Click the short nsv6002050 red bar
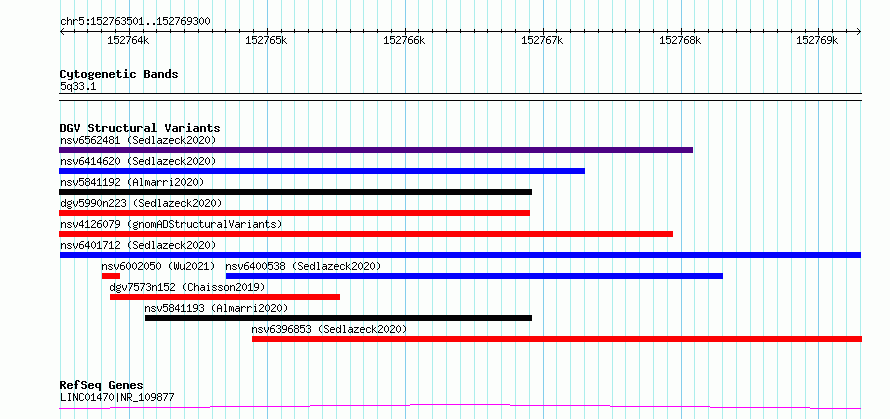 coord(111,276)
